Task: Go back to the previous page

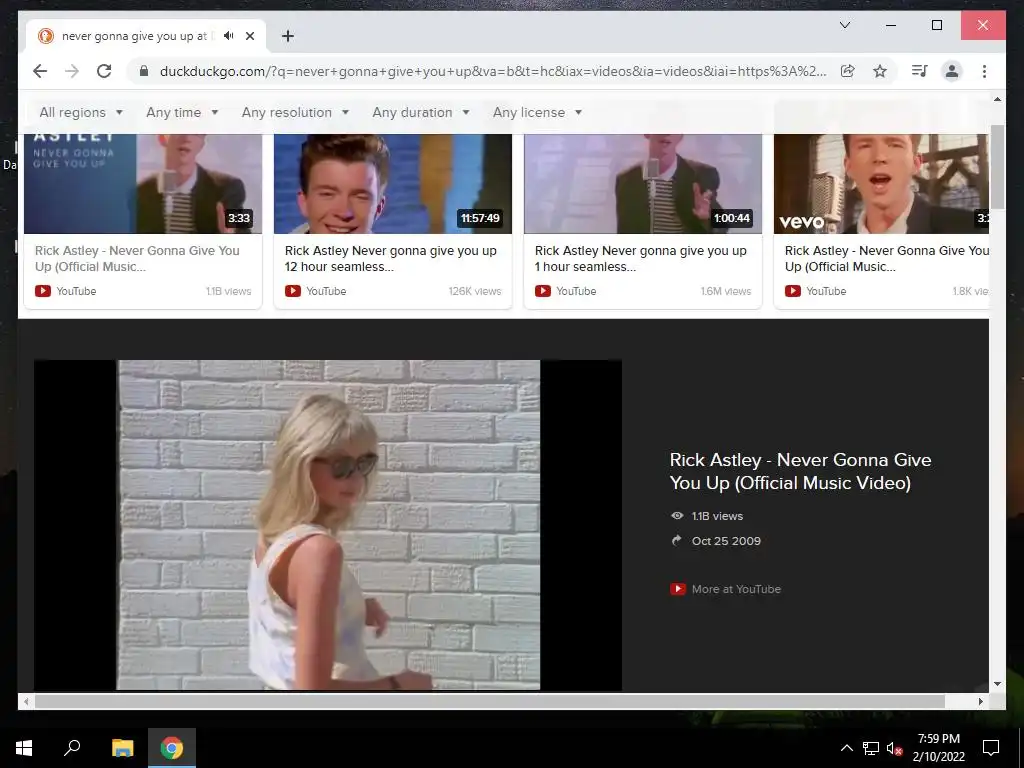Action: click(40, 71)
